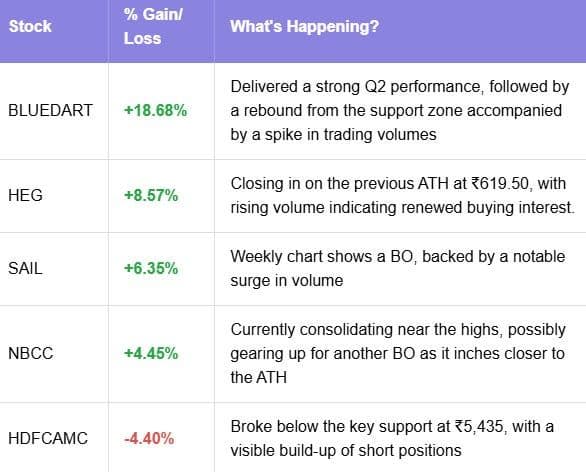Viewport: 586px width, 472px height.
Task: Click the +6.35% gain figure
Action: click(151, 269)
